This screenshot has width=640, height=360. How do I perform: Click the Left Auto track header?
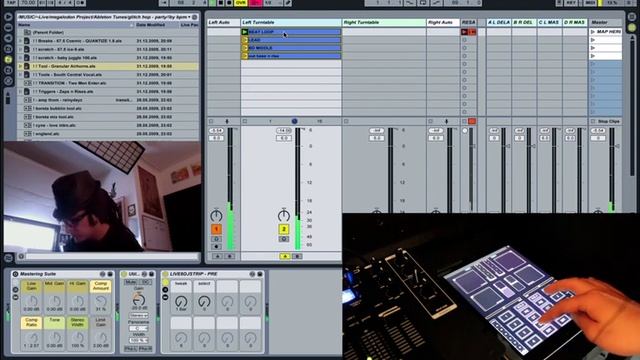(x=224, y=22)
